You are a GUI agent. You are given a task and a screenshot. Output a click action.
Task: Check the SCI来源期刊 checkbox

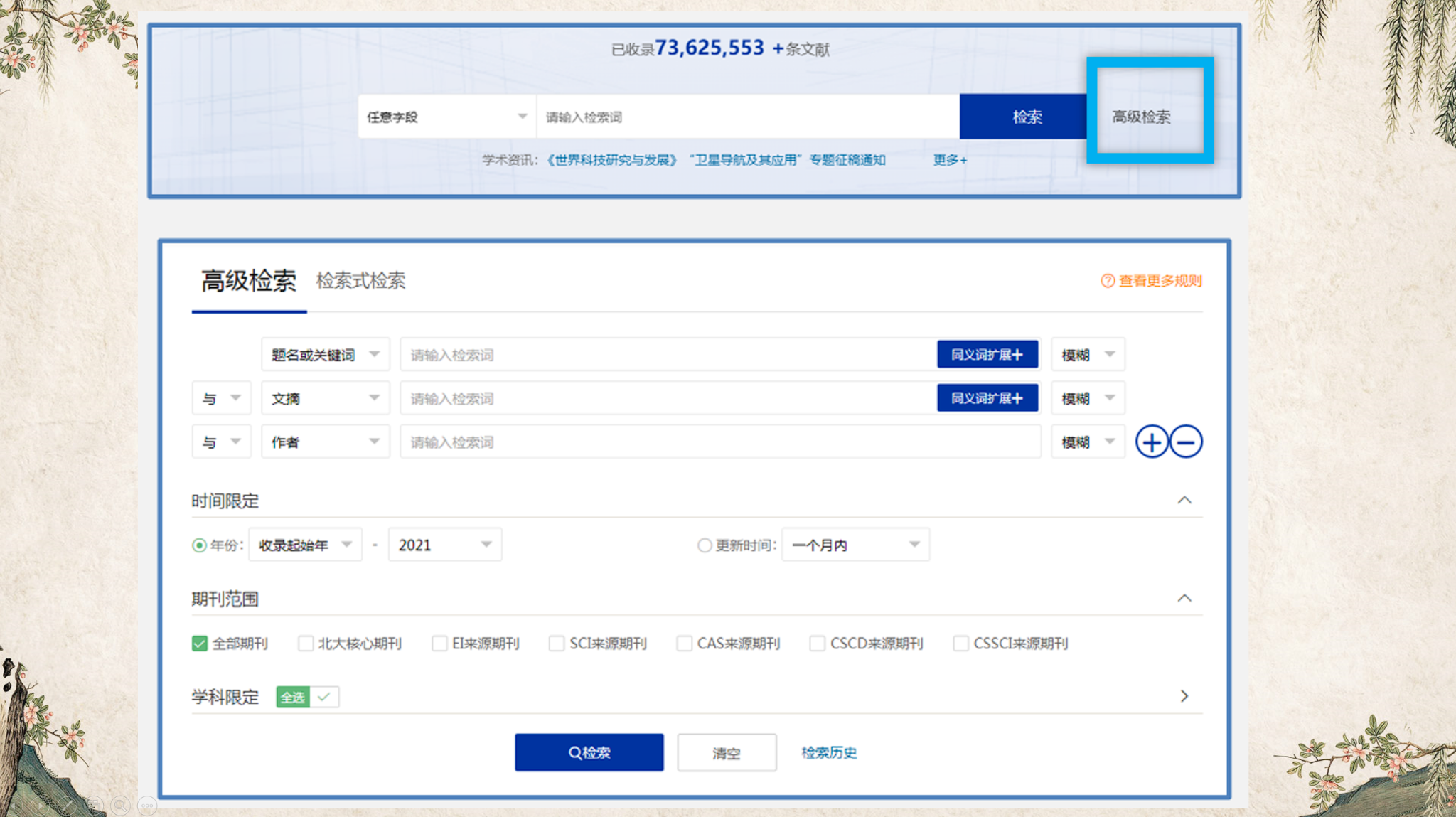[x=557, y=644]
